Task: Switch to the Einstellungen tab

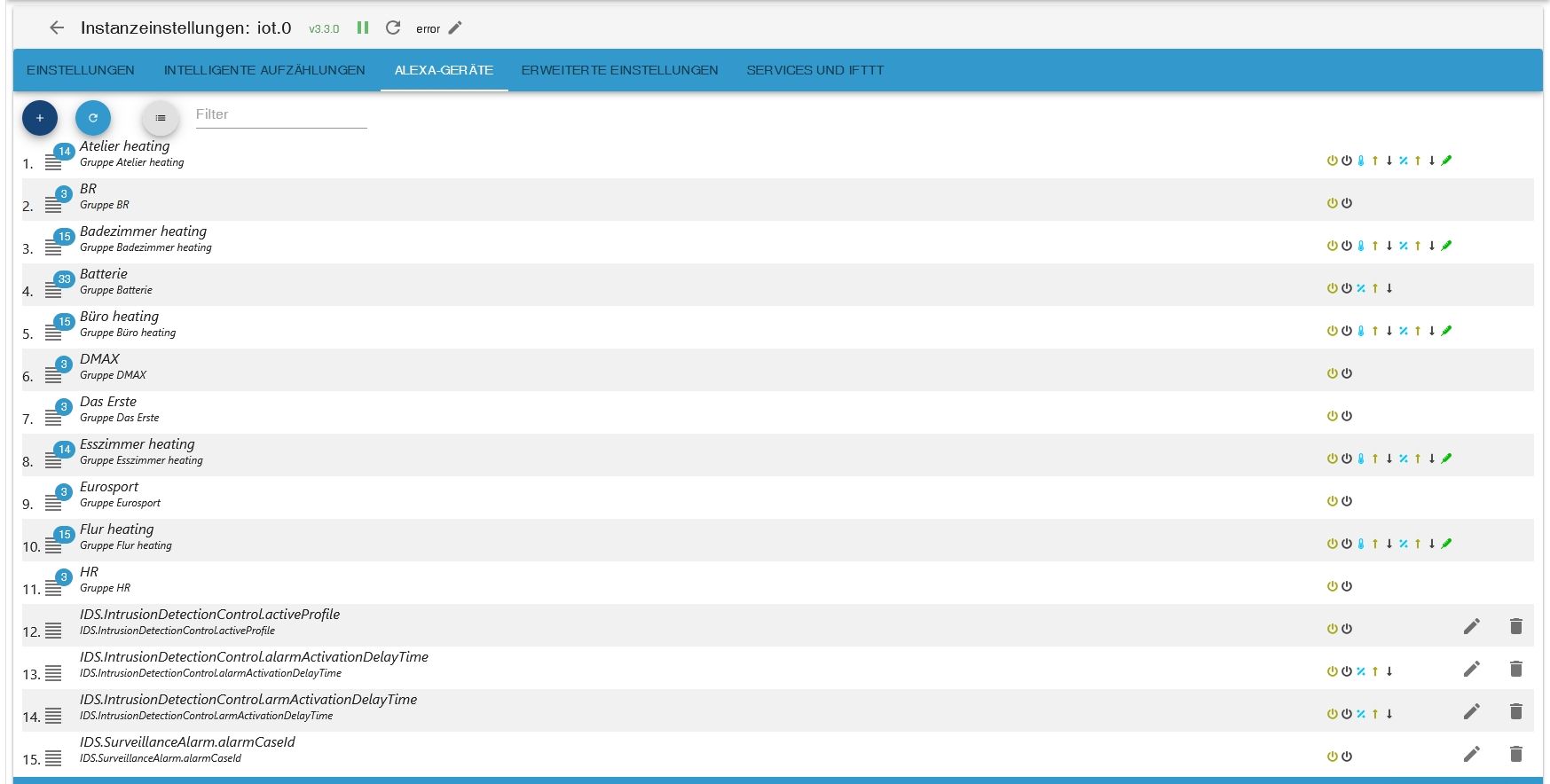Action: pos(81,70)
